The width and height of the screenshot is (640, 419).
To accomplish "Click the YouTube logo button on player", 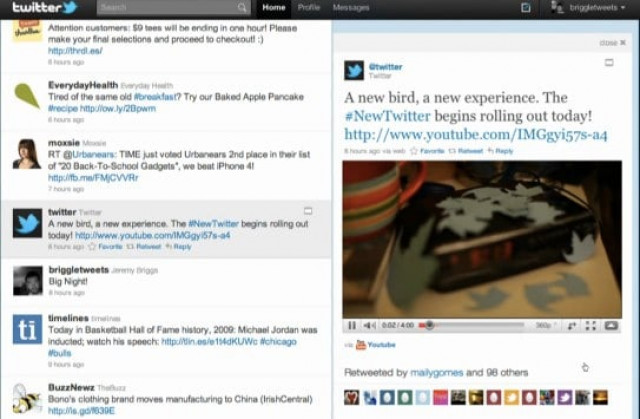I will click(x=611, y=325).
